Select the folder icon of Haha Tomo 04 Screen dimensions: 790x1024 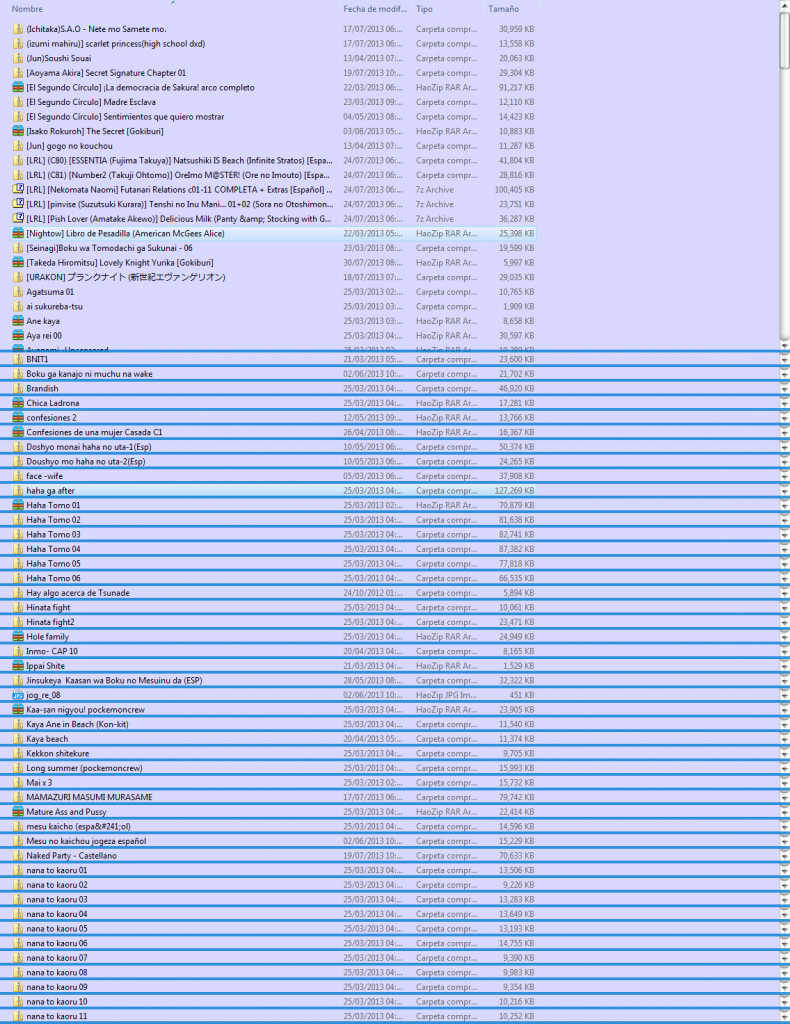pyautogui.click(x=18, y=549)
